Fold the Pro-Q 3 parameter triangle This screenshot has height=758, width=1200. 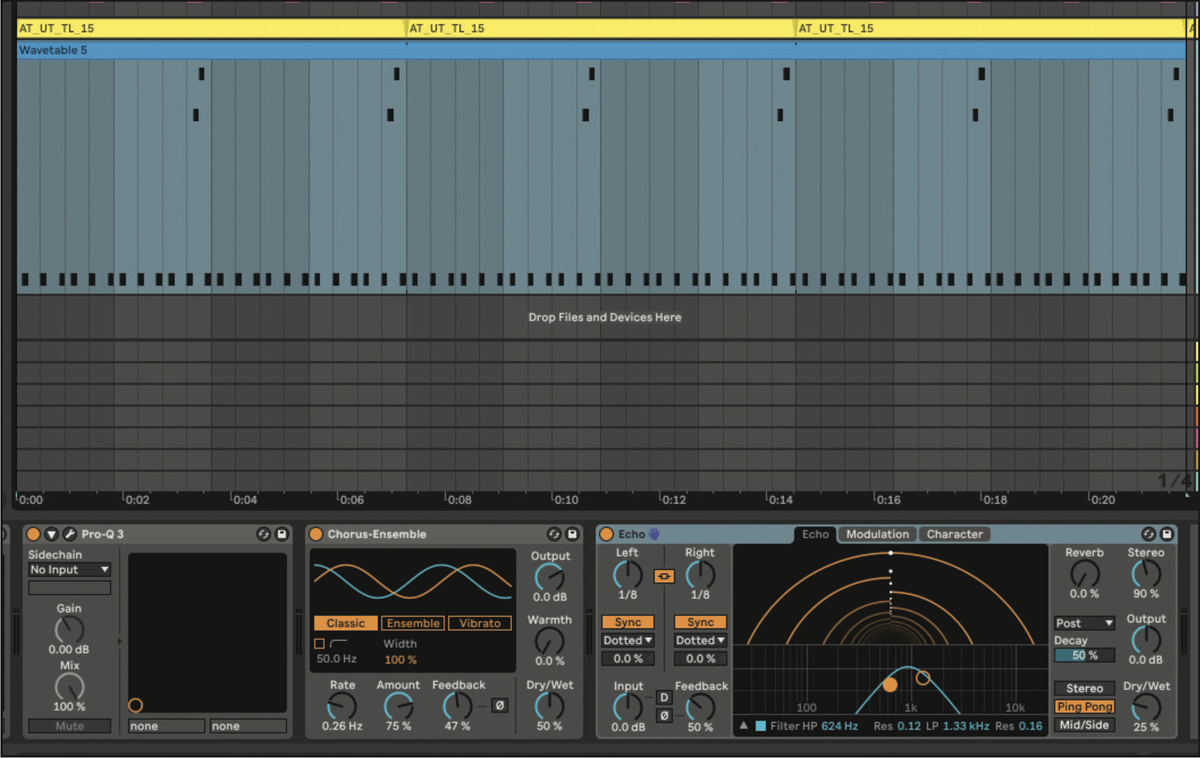click(x=51, y=534)
